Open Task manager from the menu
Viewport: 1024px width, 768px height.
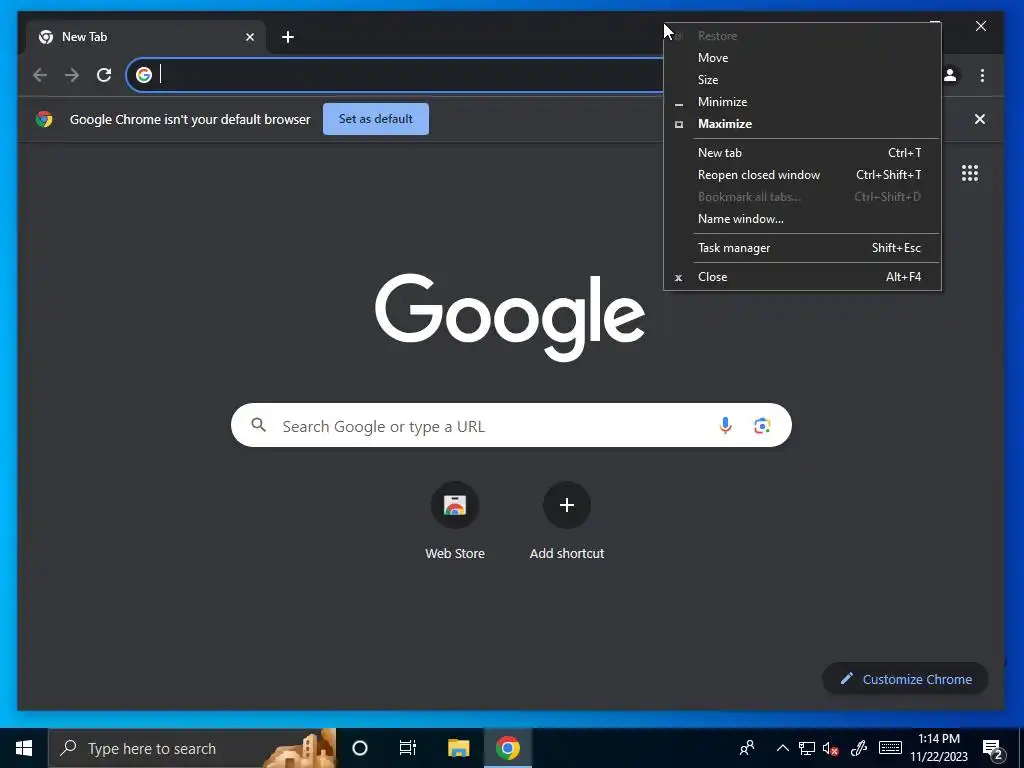[x=802, y=248]
